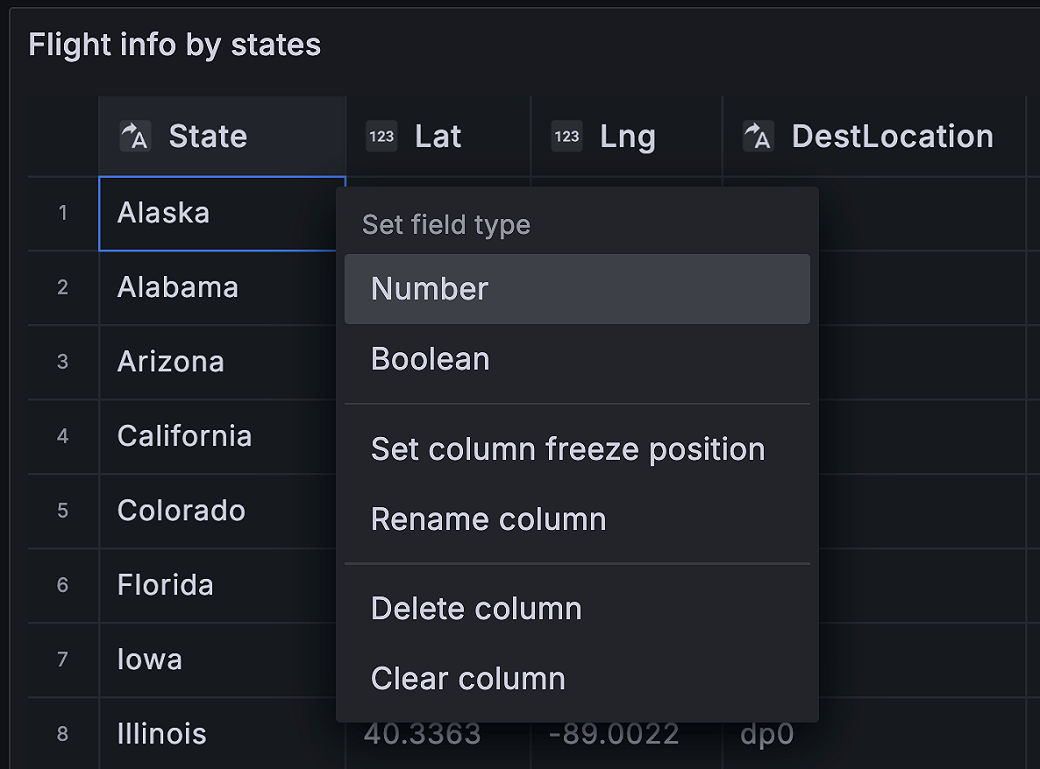Click the text type icon on DestLocation column
The width and height of the screenshot is (1040, 769).
[x=759, y=136]
